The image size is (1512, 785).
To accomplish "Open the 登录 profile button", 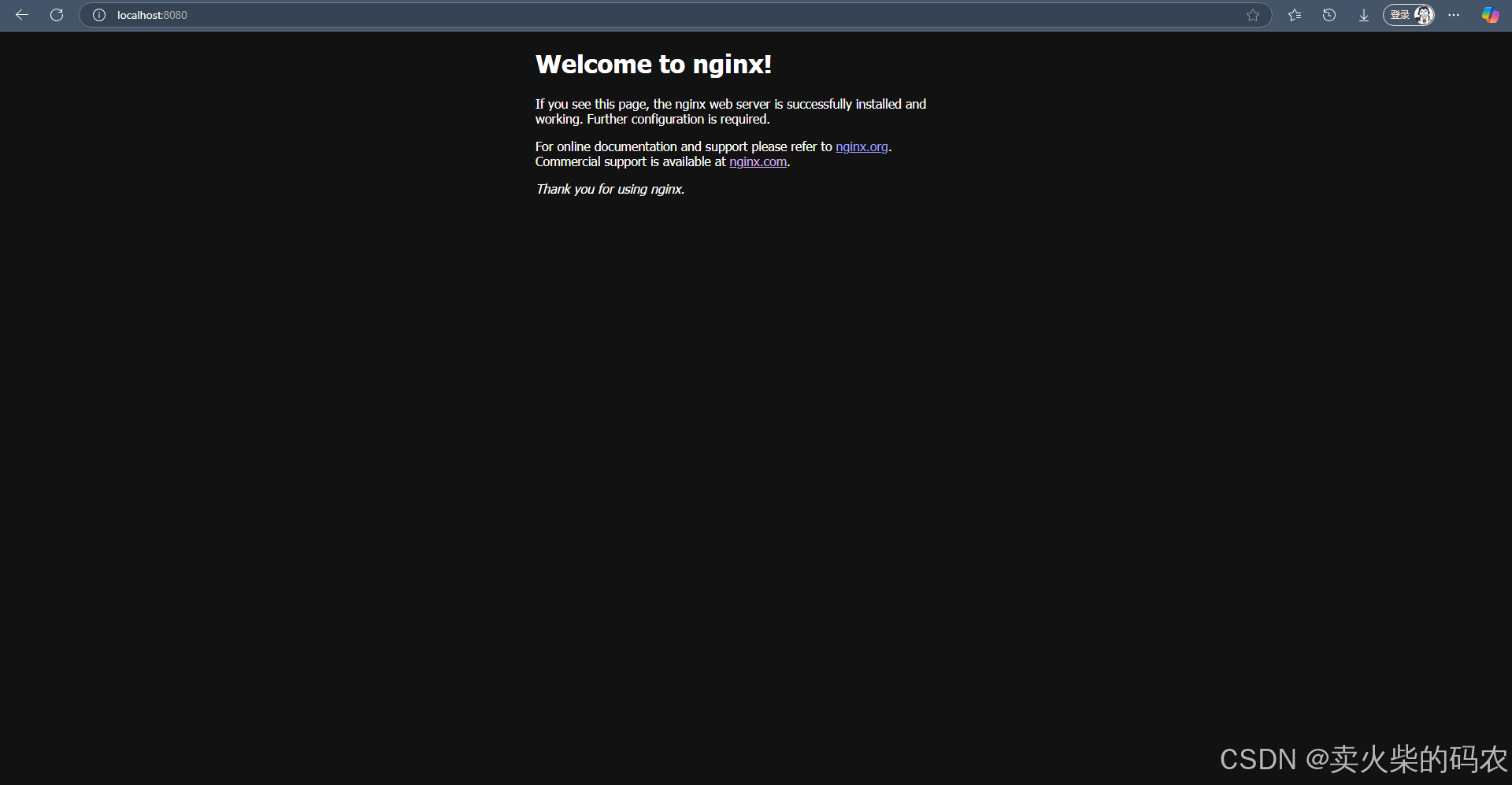I will coord(1409,15).
